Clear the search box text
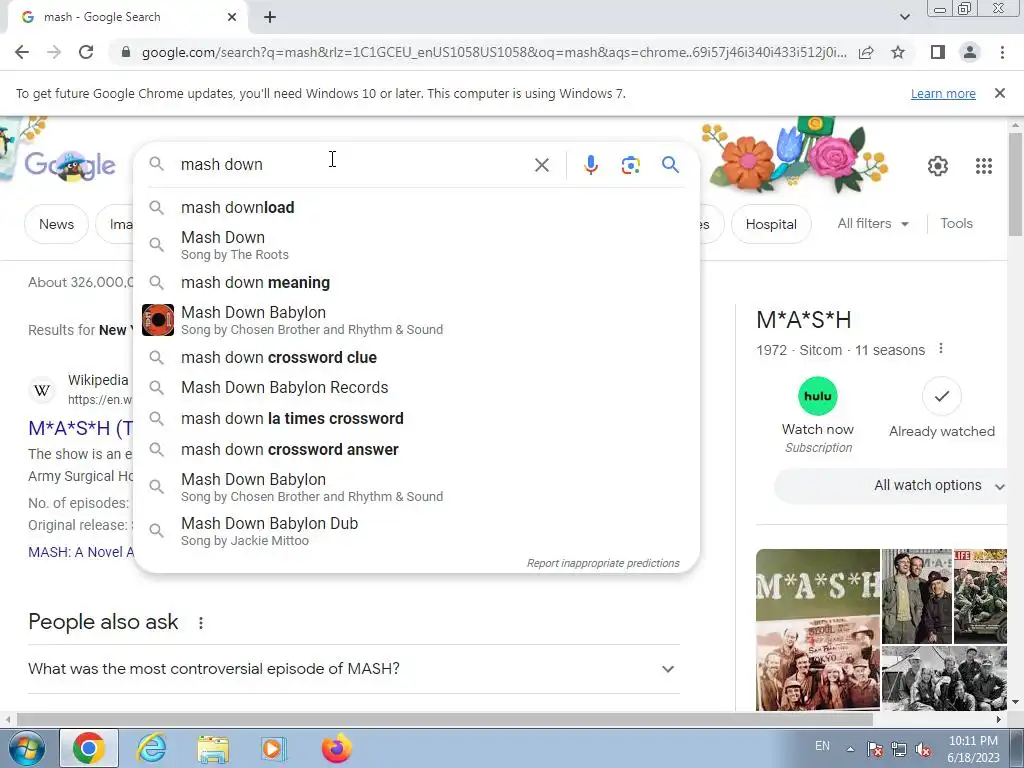 tap(541, 165)
